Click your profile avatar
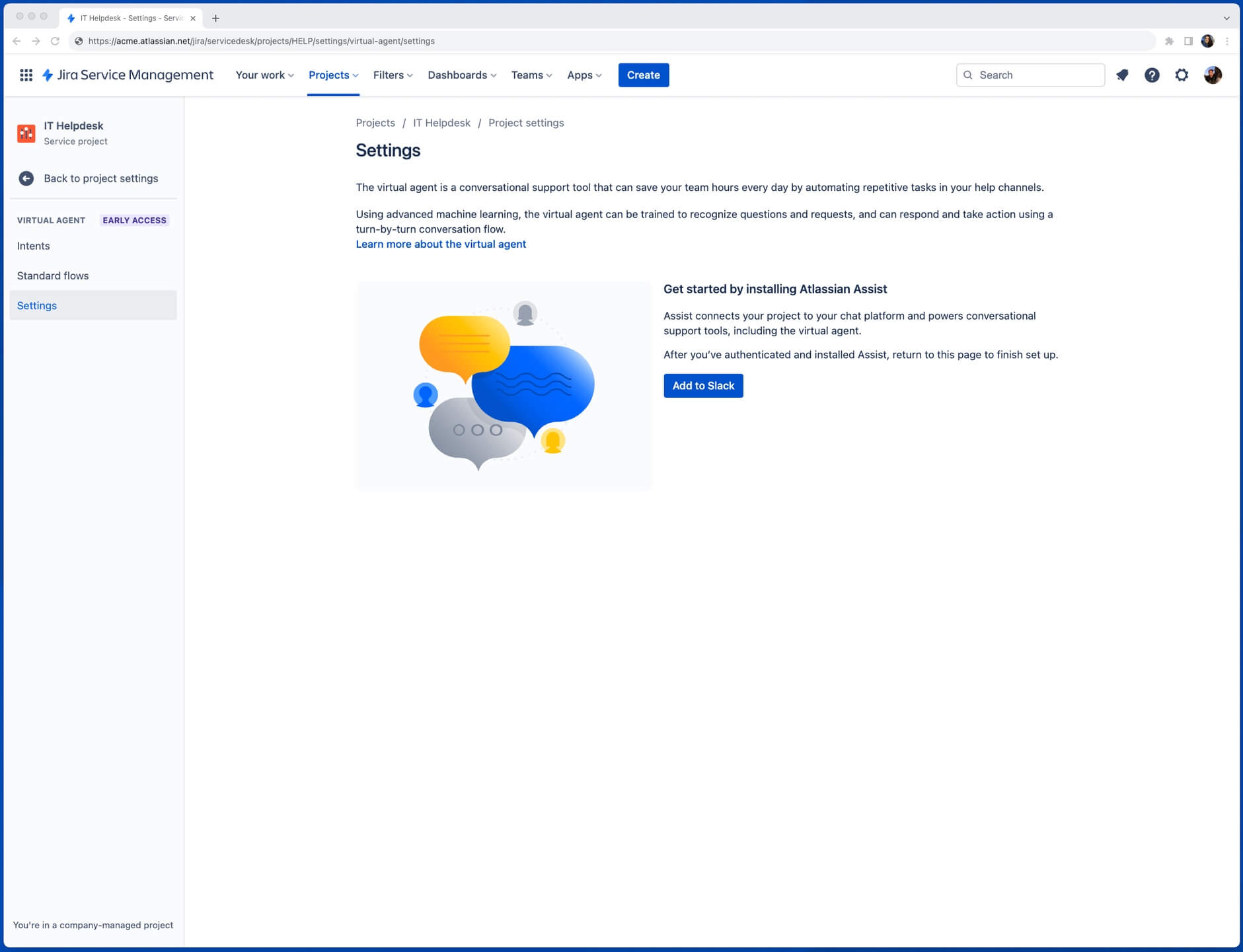This screenshot has height=952, width=1243. (x=1213, y=75)
